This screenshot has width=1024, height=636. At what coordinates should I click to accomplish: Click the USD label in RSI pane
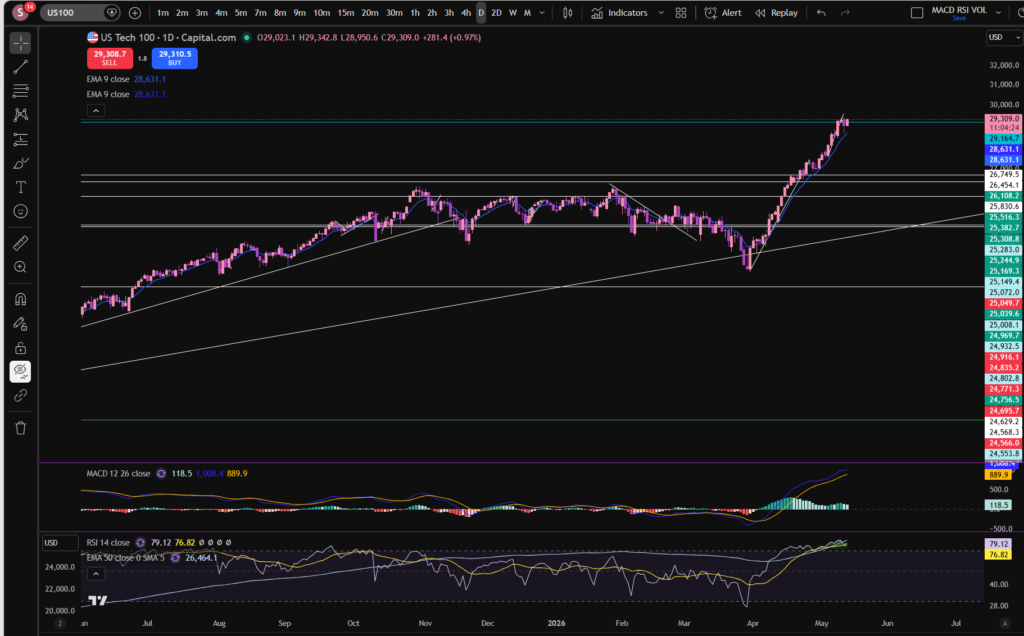pyautogui.click(x=58, y=543)
